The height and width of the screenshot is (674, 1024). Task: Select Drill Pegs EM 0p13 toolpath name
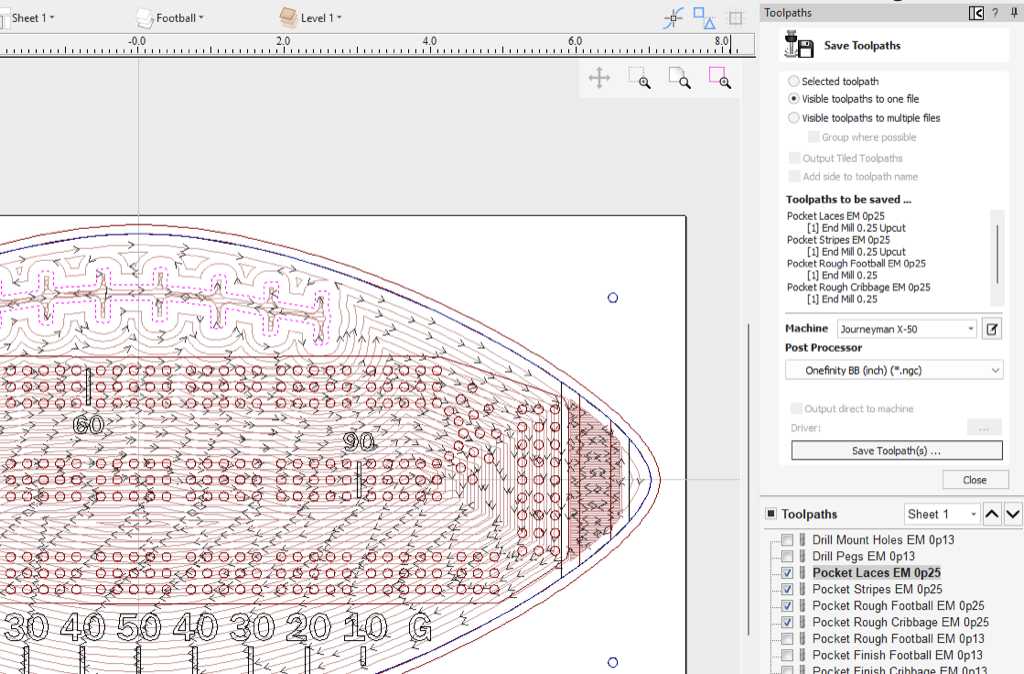click(863, 556)
